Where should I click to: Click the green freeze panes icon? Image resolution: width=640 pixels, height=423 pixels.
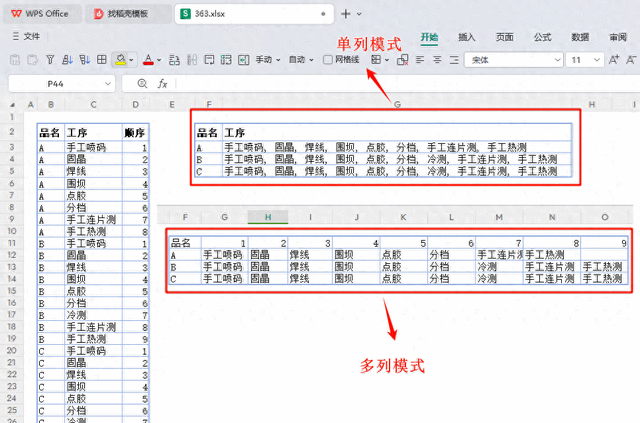[226, 60]
